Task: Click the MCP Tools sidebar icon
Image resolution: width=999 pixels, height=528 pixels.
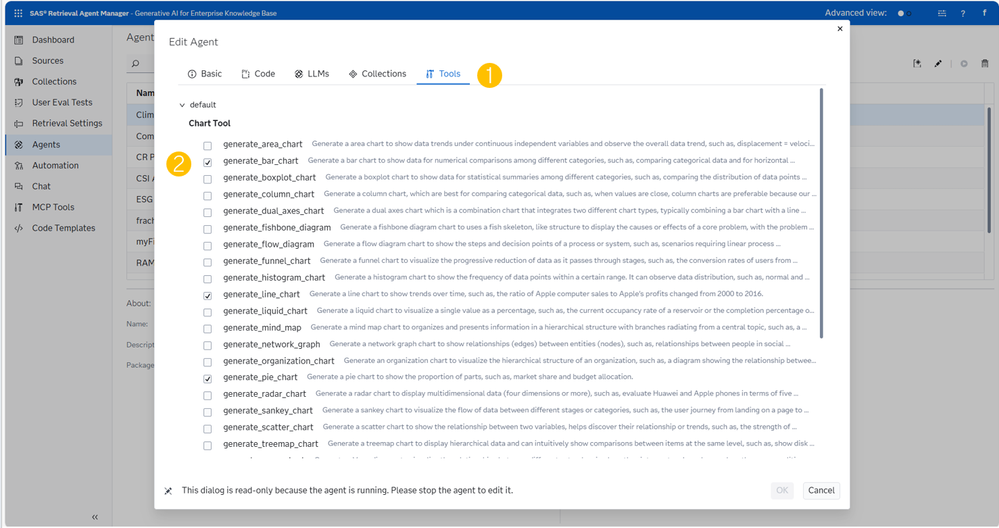Action: coord(18,208)
